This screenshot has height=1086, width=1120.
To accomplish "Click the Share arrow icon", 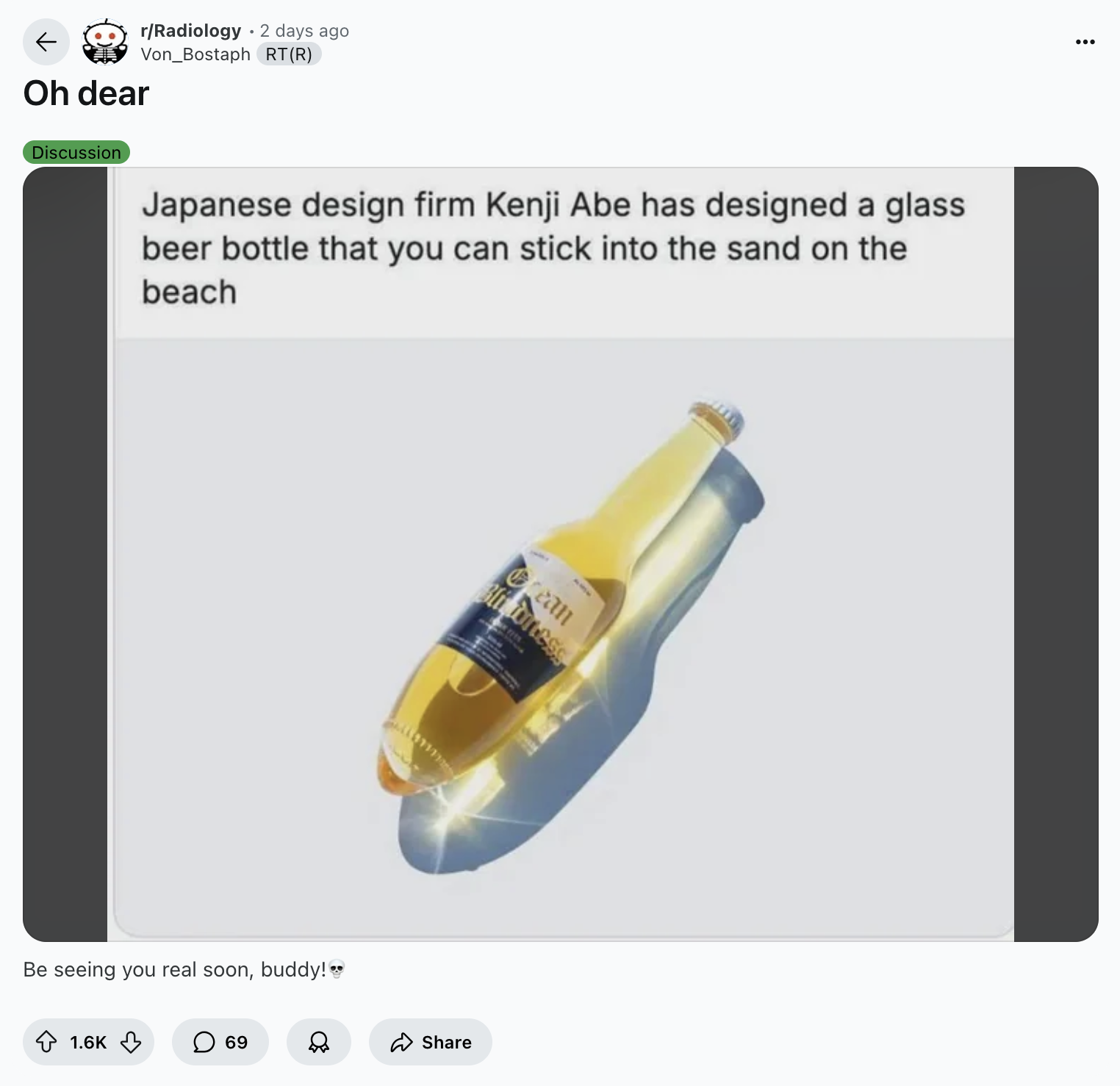I will (x=401, y=1042).
